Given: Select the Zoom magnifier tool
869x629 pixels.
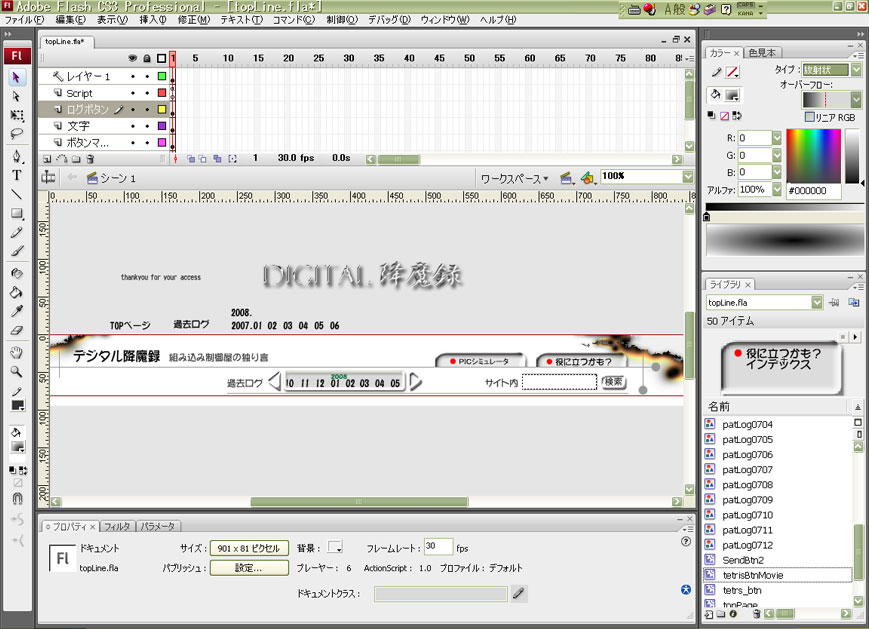Looking at the screenshot, I should (17, 371).
